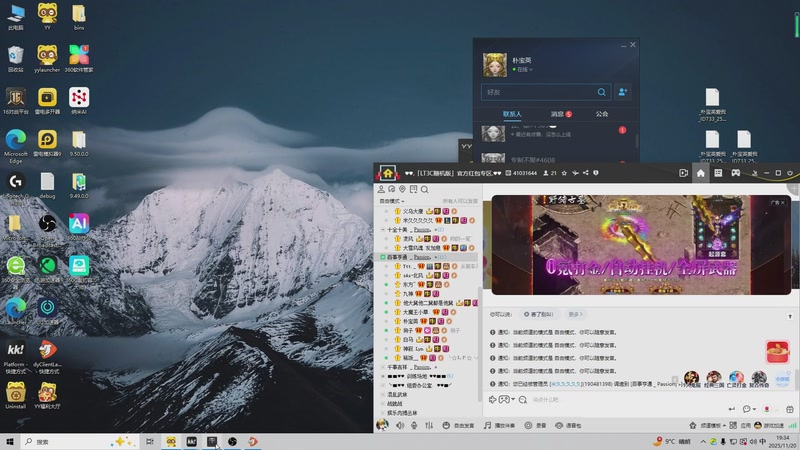
Task: Open the YY channel home logo icon
Action: [x=388, y=173]
